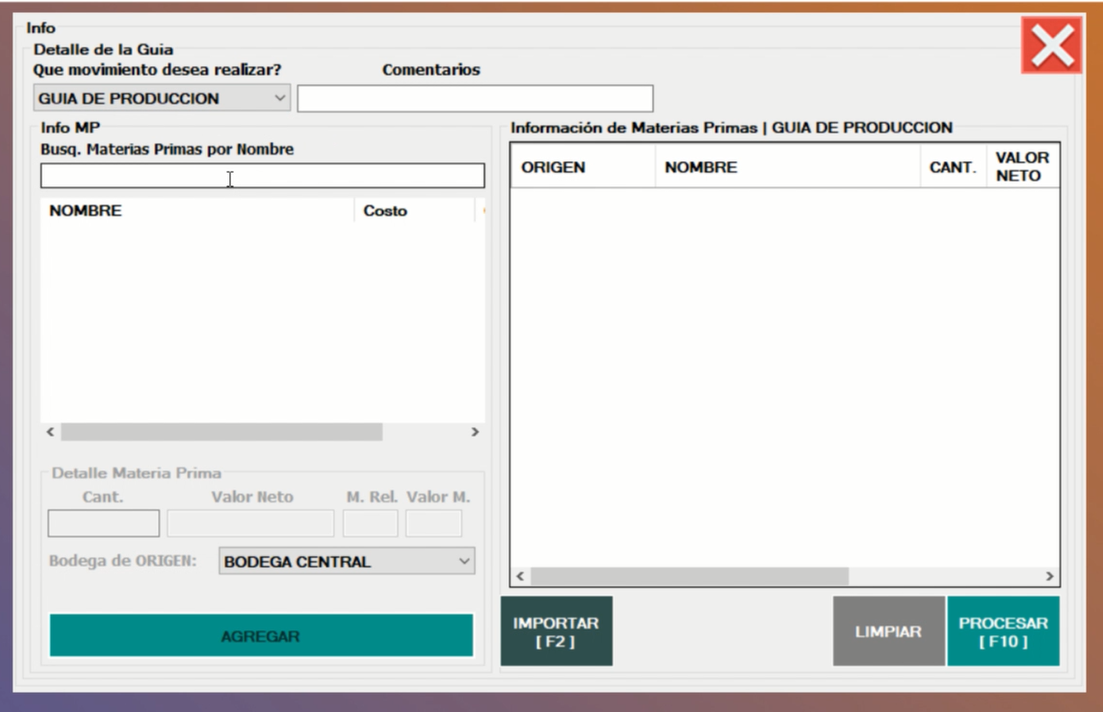Sort left list by NOMBRE column header
Viewport: 1103px width, 712px height.
(x=196, y=211)
